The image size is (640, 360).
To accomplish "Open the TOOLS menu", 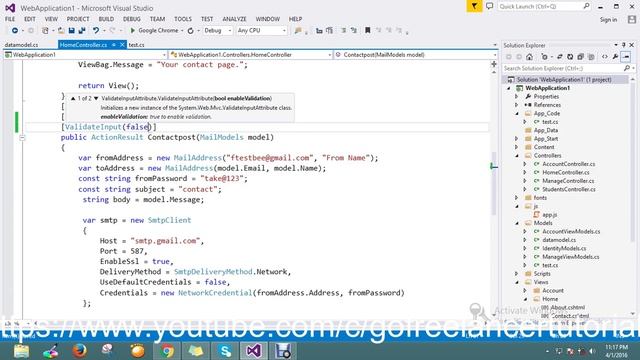I will (182, 19).
